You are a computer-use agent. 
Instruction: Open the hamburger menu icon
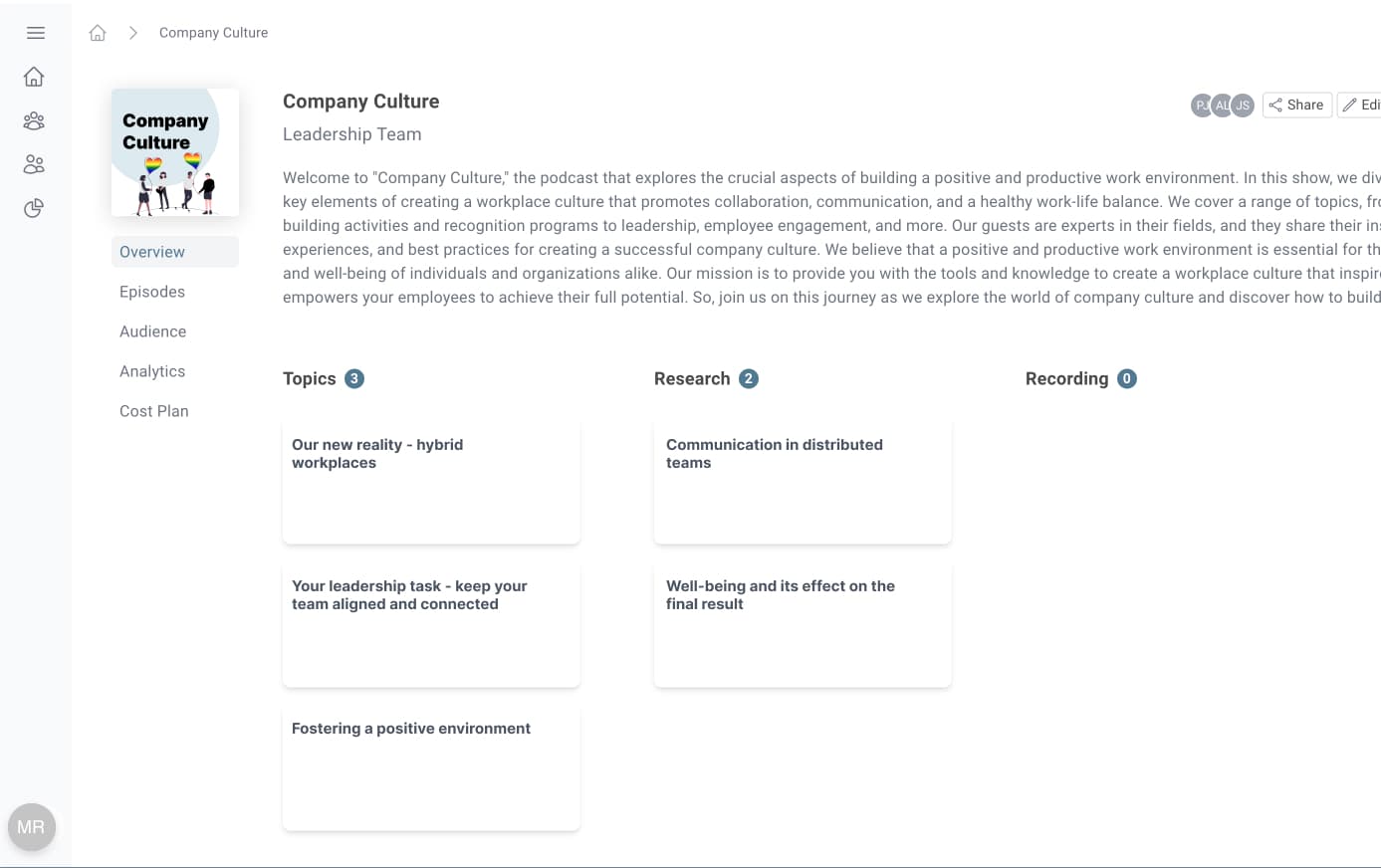pyautogui.click(x=36, y=33)
